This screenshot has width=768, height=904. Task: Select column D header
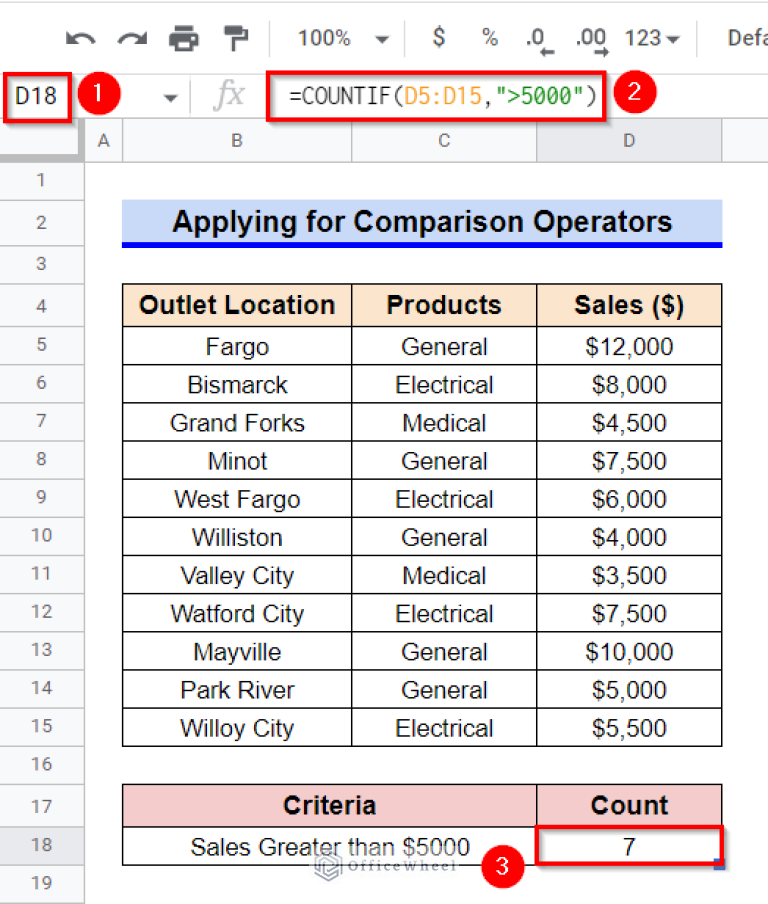click(628, 141)
